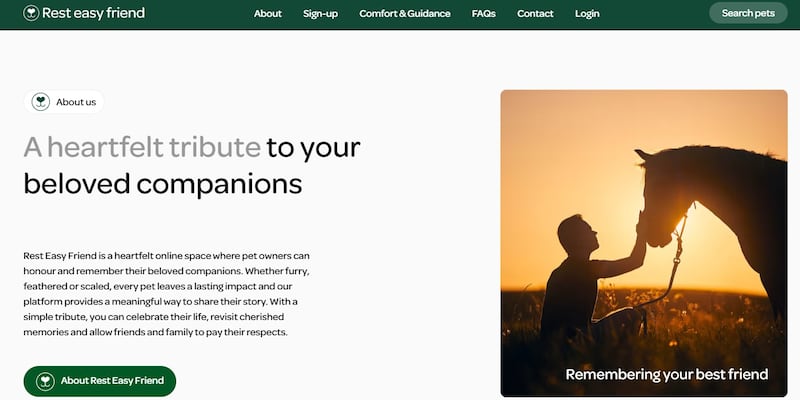The width and height of the screenshot is (800, 400).
Task: Click the About us badge label
Action: point(76,102)
